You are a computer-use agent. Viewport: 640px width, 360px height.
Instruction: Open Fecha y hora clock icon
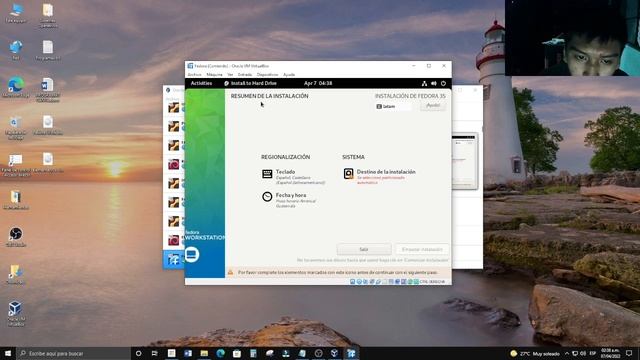point(267,197)
